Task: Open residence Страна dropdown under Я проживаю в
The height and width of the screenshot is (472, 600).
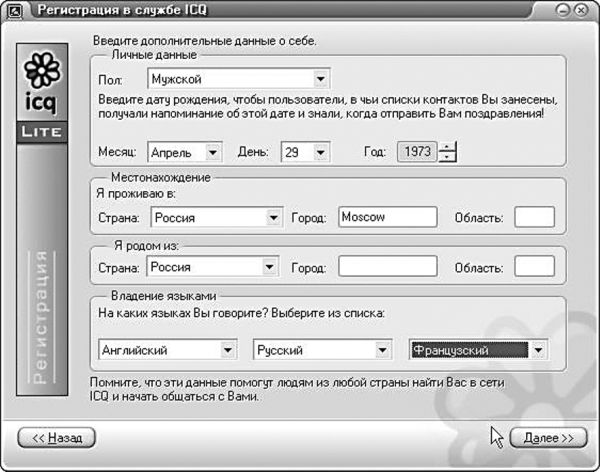Action: [217, 217]
